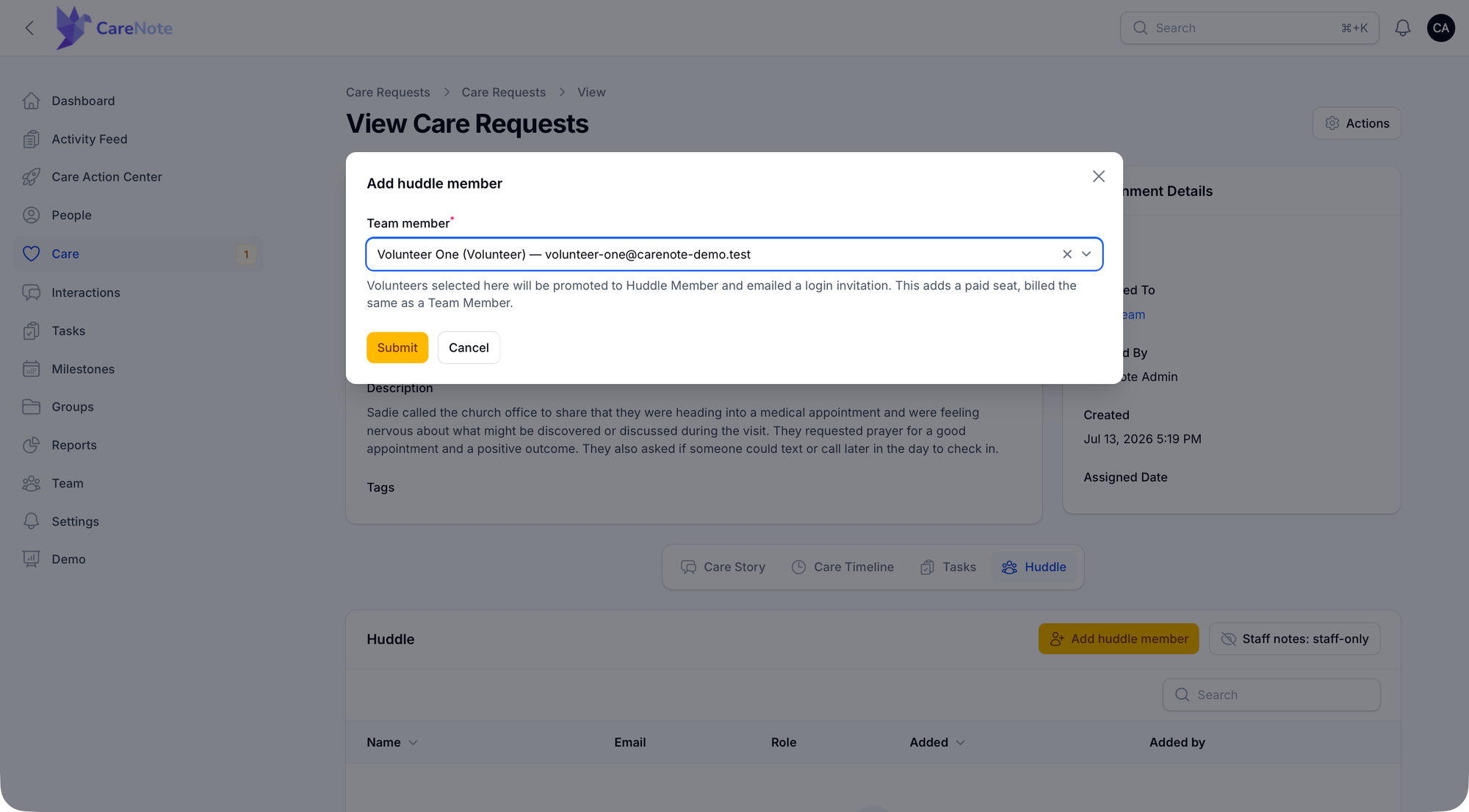Screen dimensions: 1469x812
Task: Open the Dashboard home icon
Action: pos(31,101)
